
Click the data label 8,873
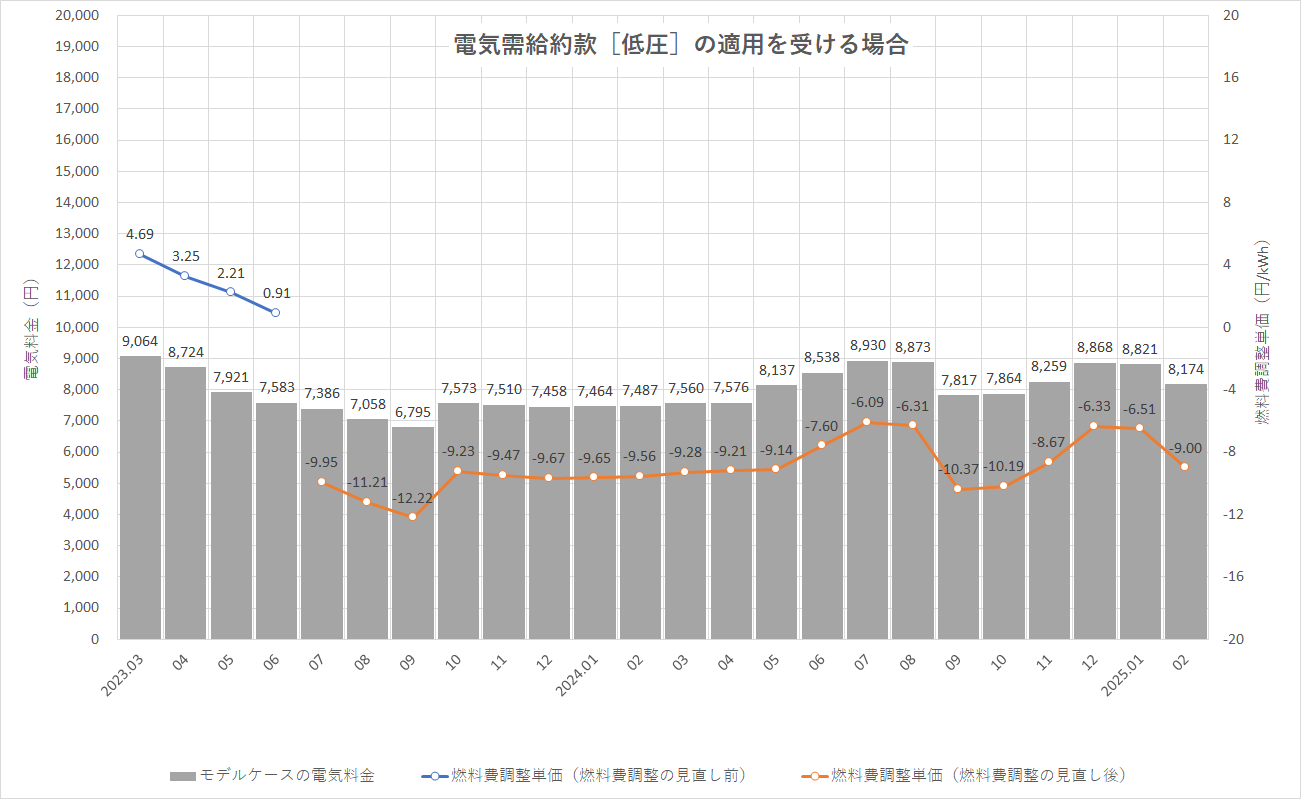(912, 347)
